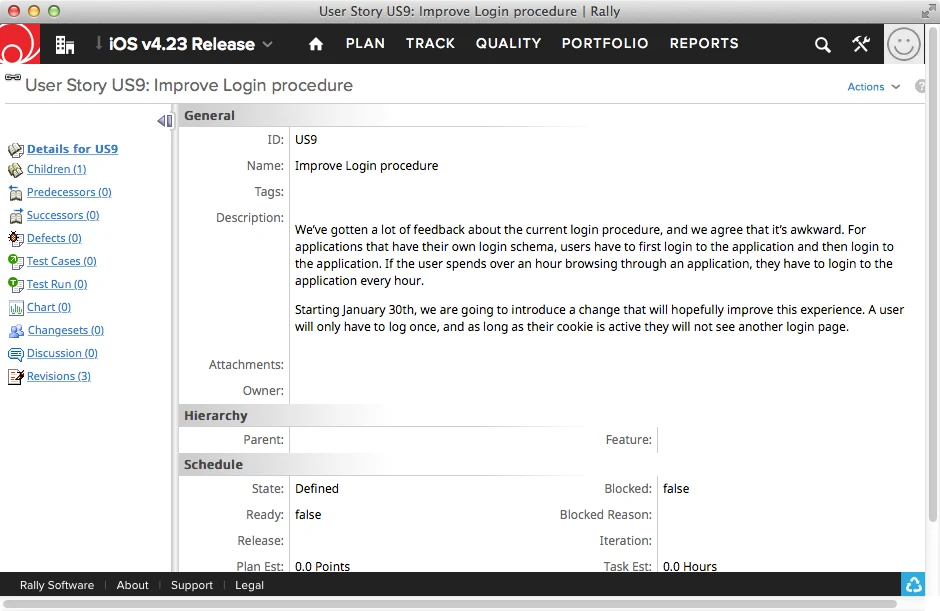940x611 pixels.
Task: Click the 'Improve Login procedure' name value
Action: (x=366, y=165)
